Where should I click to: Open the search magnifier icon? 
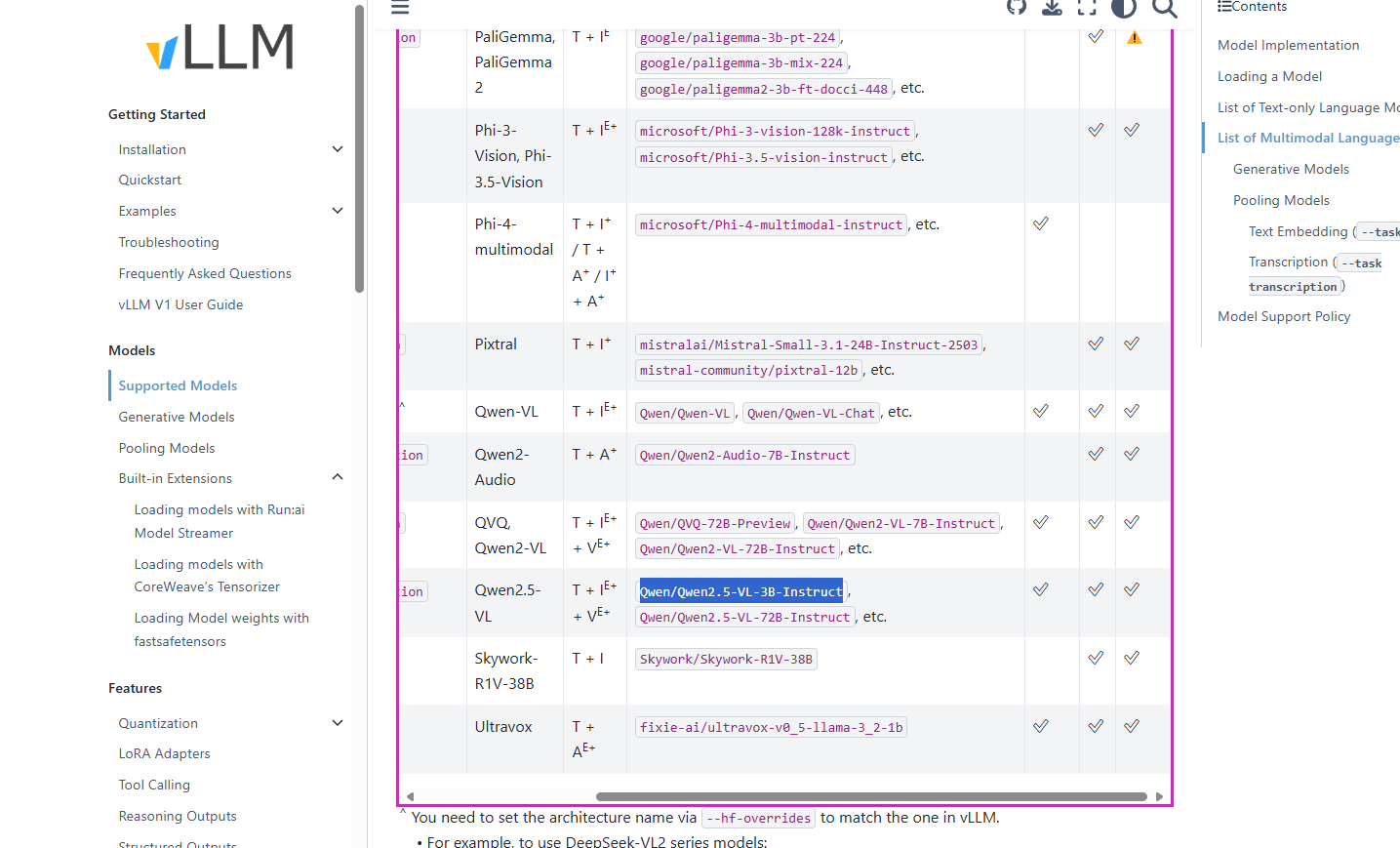coord(1165,8)
